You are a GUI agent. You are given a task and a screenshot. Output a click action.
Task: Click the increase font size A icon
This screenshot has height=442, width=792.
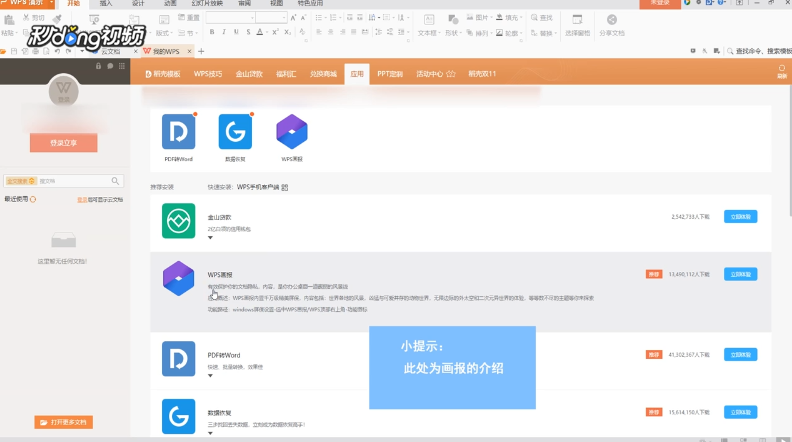293,18
